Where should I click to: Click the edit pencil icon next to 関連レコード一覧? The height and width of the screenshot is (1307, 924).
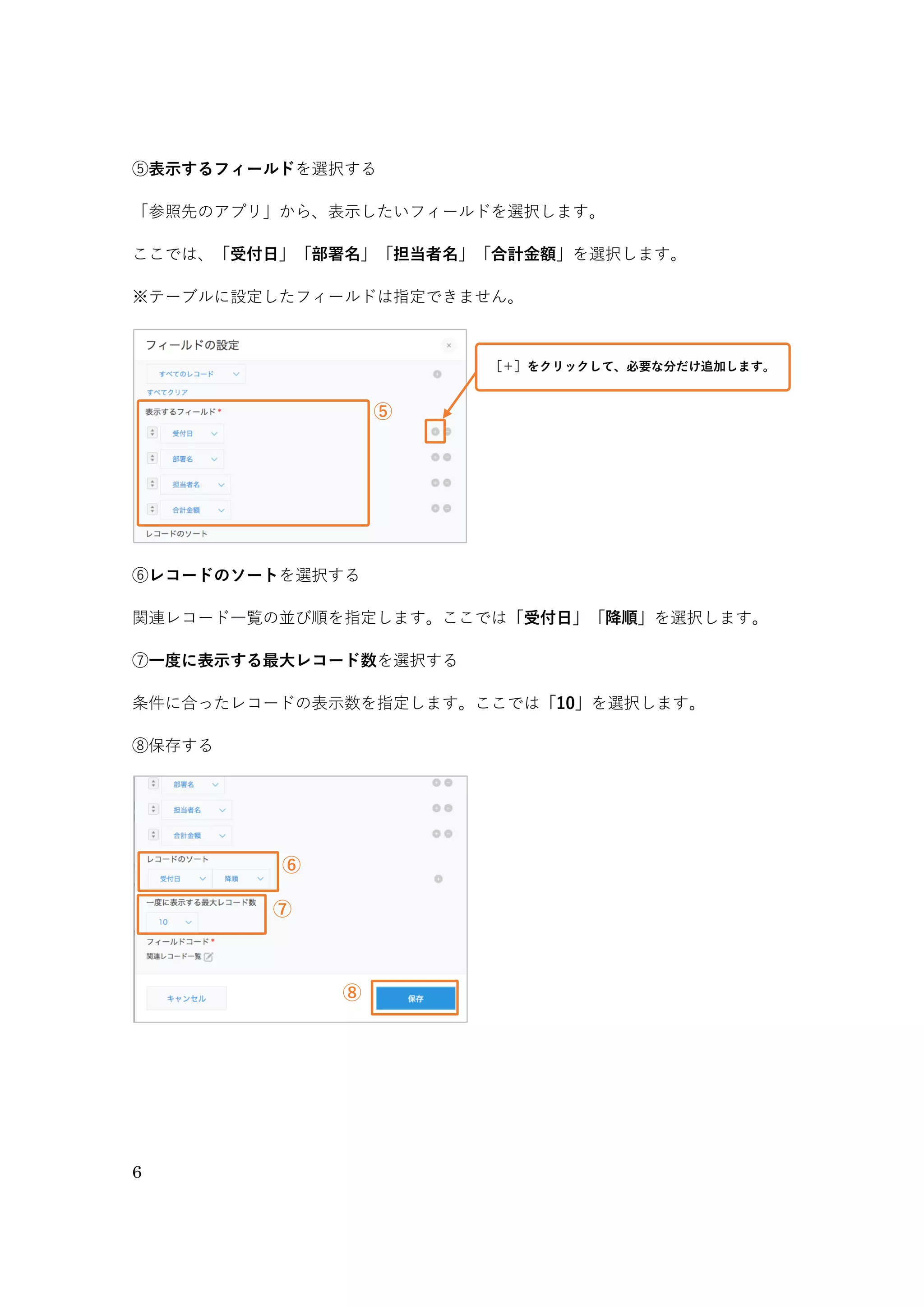click(208, 957)
